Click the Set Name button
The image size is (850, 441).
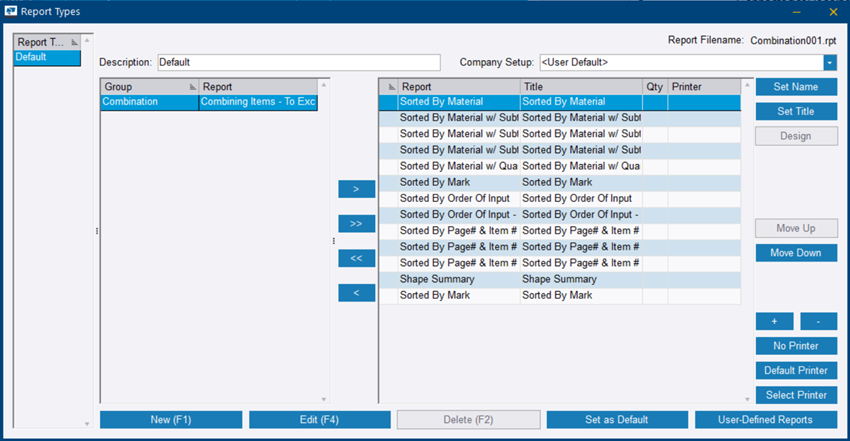pyautogui.click(x=796, y=87)
